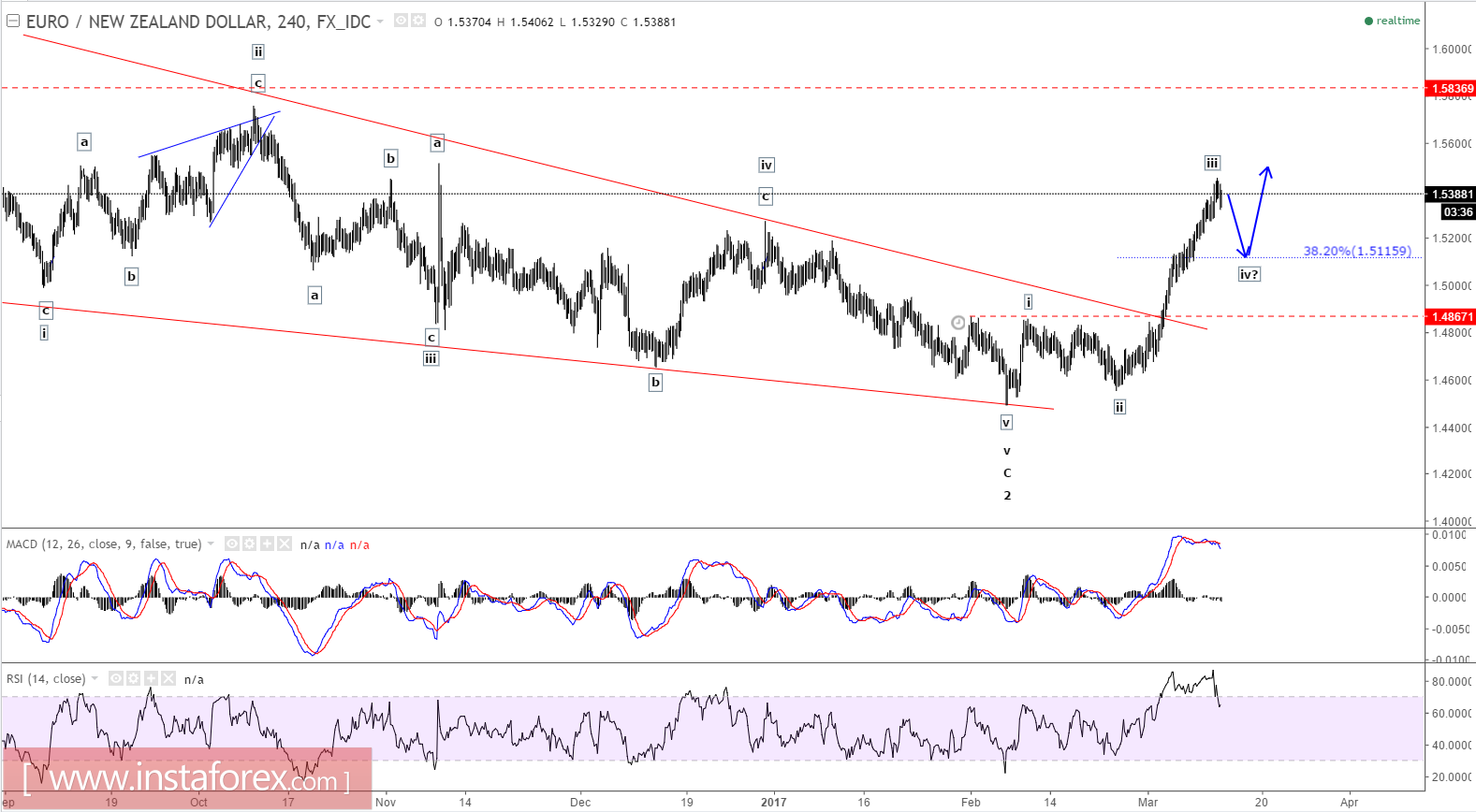Open the EURO / NEW ZEALAND DOLLAR symbol dropdown arrow

tap(380, 22)
